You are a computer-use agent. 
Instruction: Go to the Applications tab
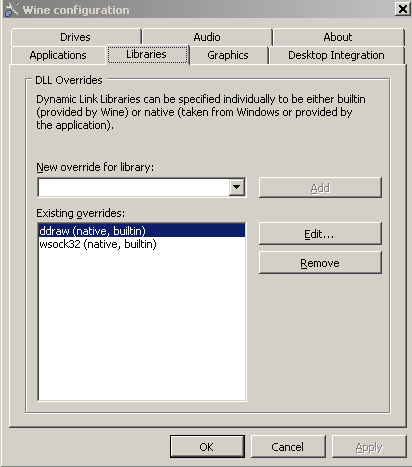point(58,55)
